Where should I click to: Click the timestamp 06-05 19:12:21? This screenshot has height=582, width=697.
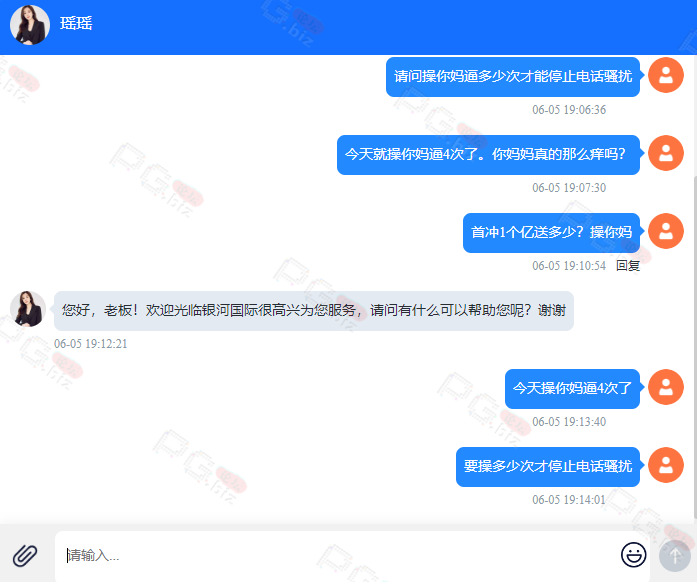click(x=91, y=344)
